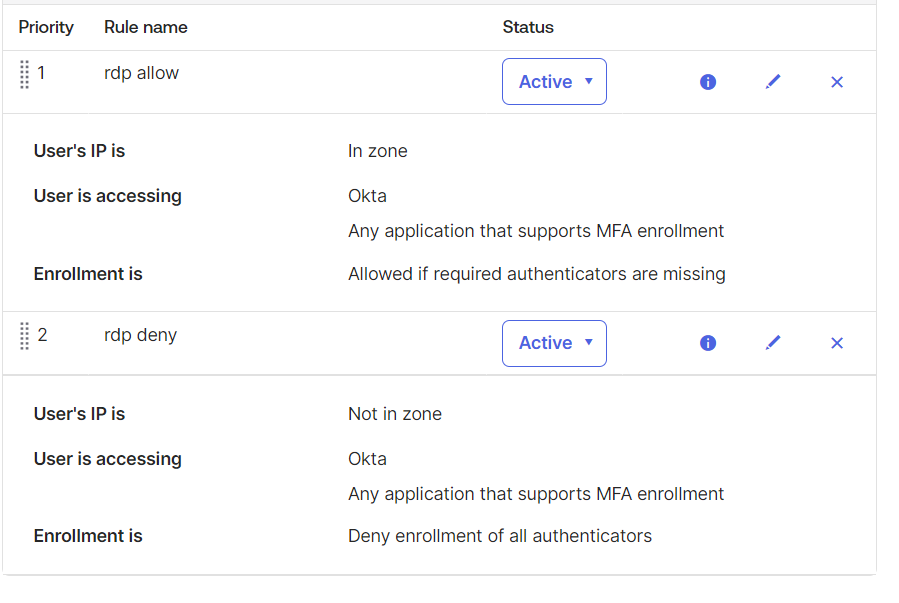899x603 pixels.
Task: Open the pencil editor for rdp deny rule
Action: click(x=772, y=343)
